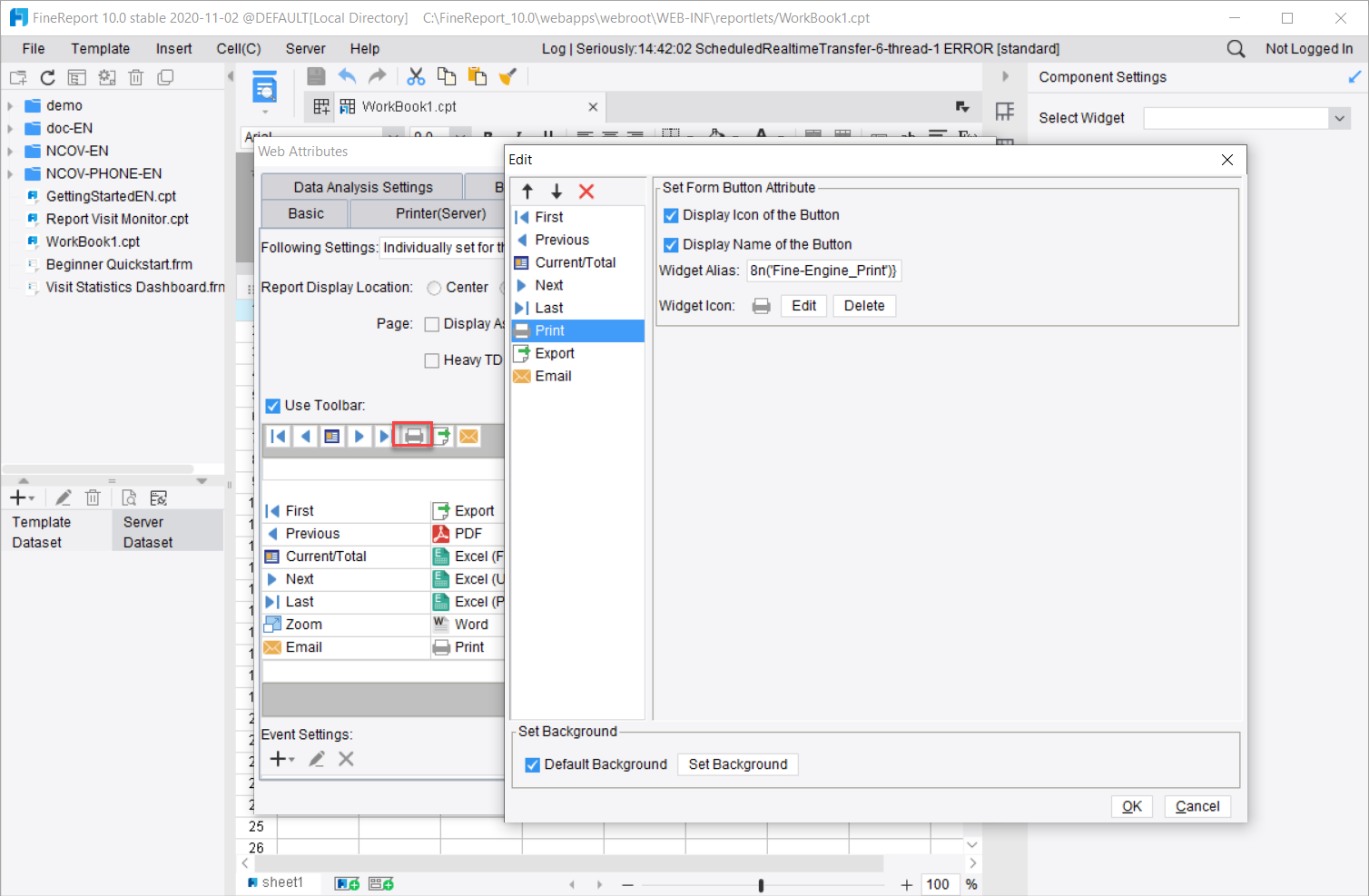Click the Widget Alias input field
Image resolution: width=1369 pixels, height=896 pixels.
(824, 271)
